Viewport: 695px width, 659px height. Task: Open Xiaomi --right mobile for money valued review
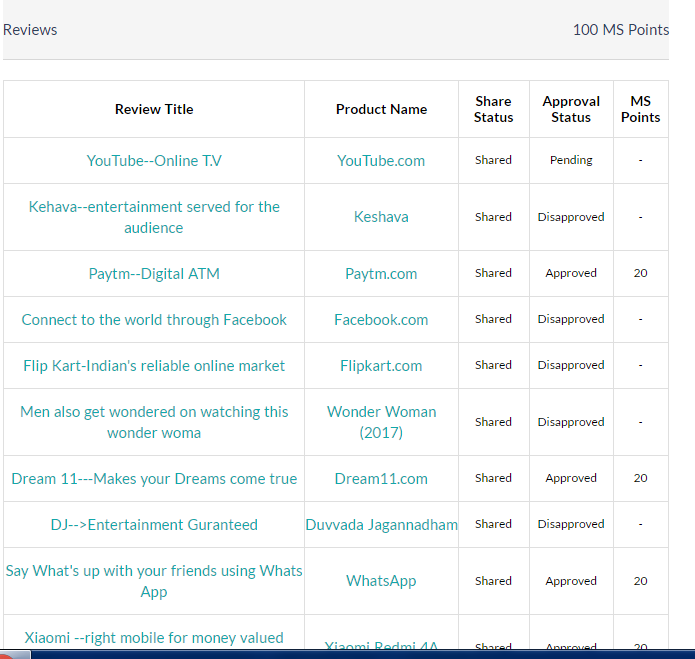pyautogui.click(x=154, y=638)
